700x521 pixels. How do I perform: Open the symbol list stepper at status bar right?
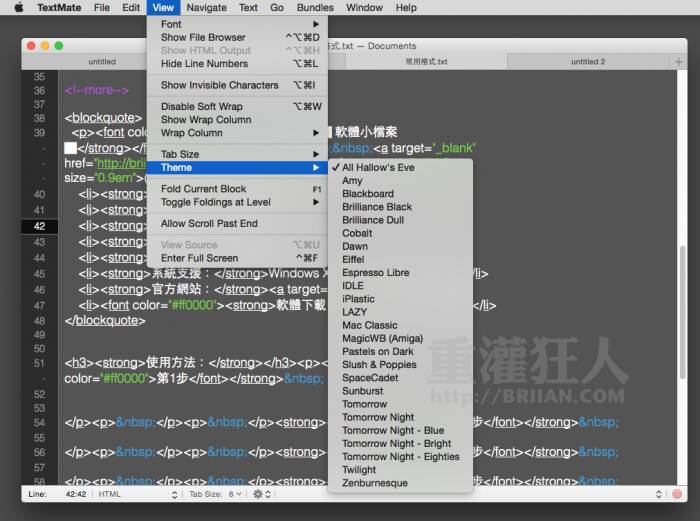pos(658,494)
